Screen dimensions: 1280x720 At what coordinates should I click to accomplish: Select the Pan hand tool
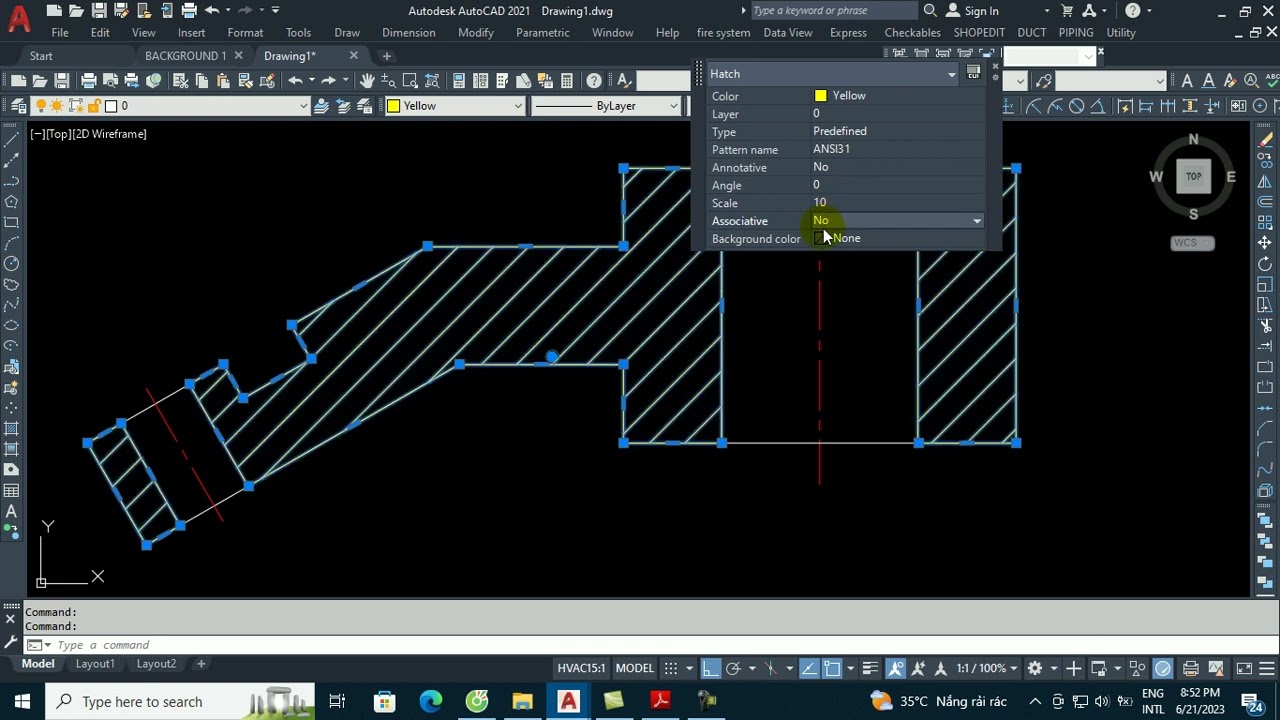click(367, 81)
